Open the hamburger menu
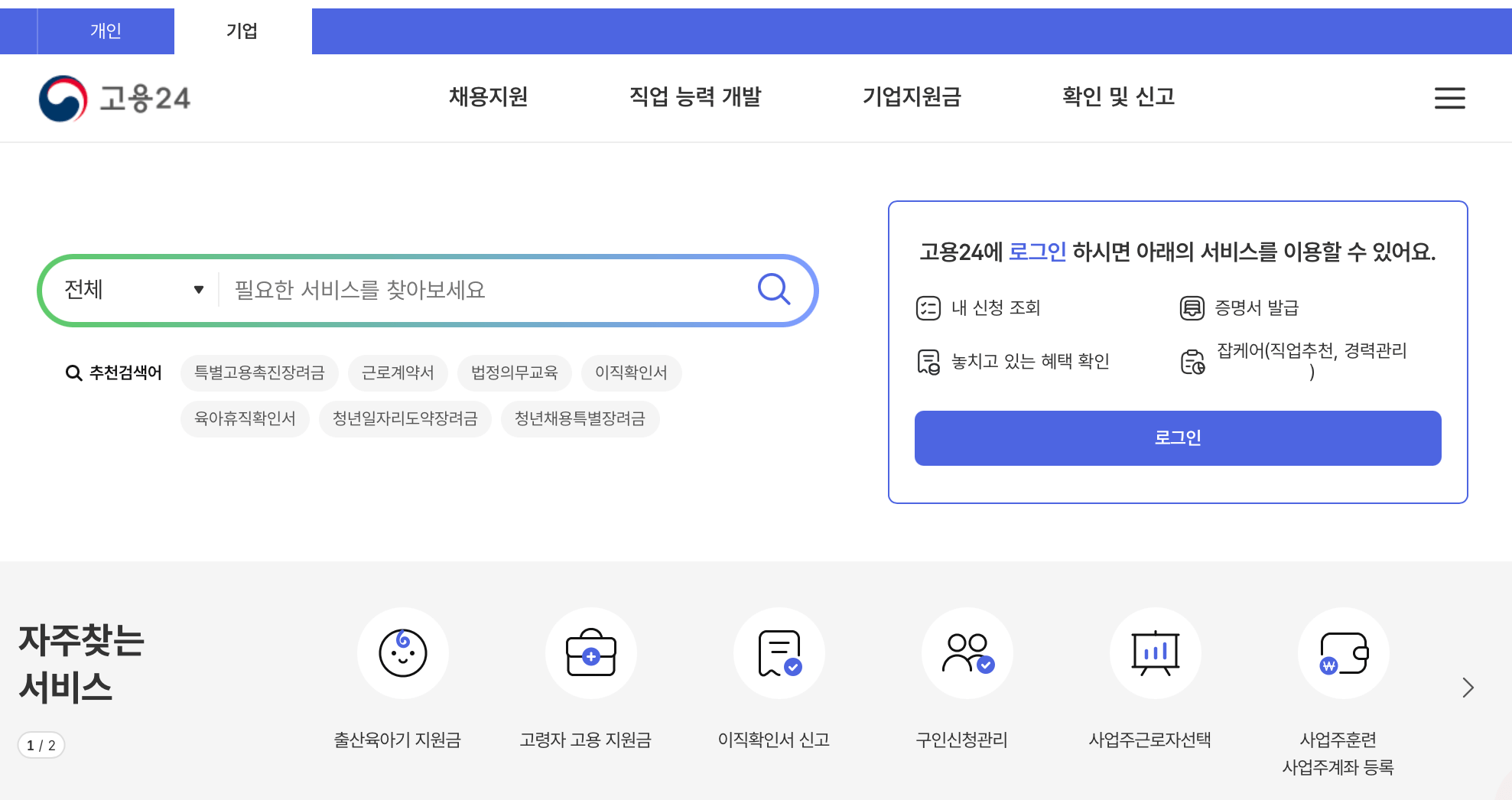The height and width of the screenshot is (800, 1512). 1449,98
